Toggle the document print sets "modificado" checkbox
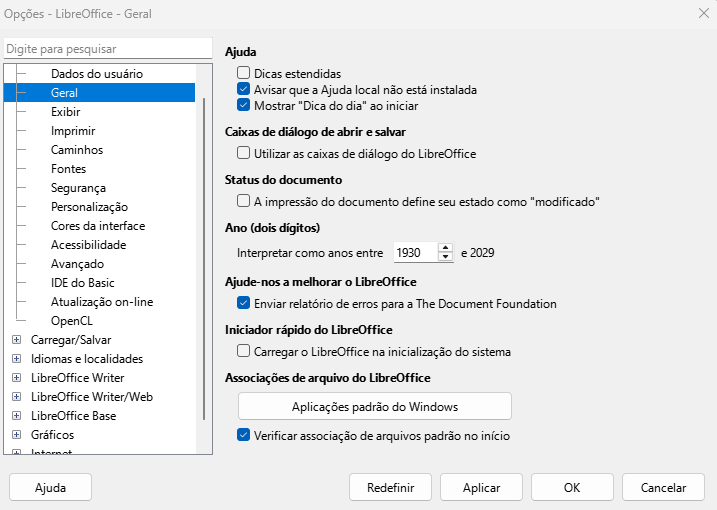 click(243, 201)
